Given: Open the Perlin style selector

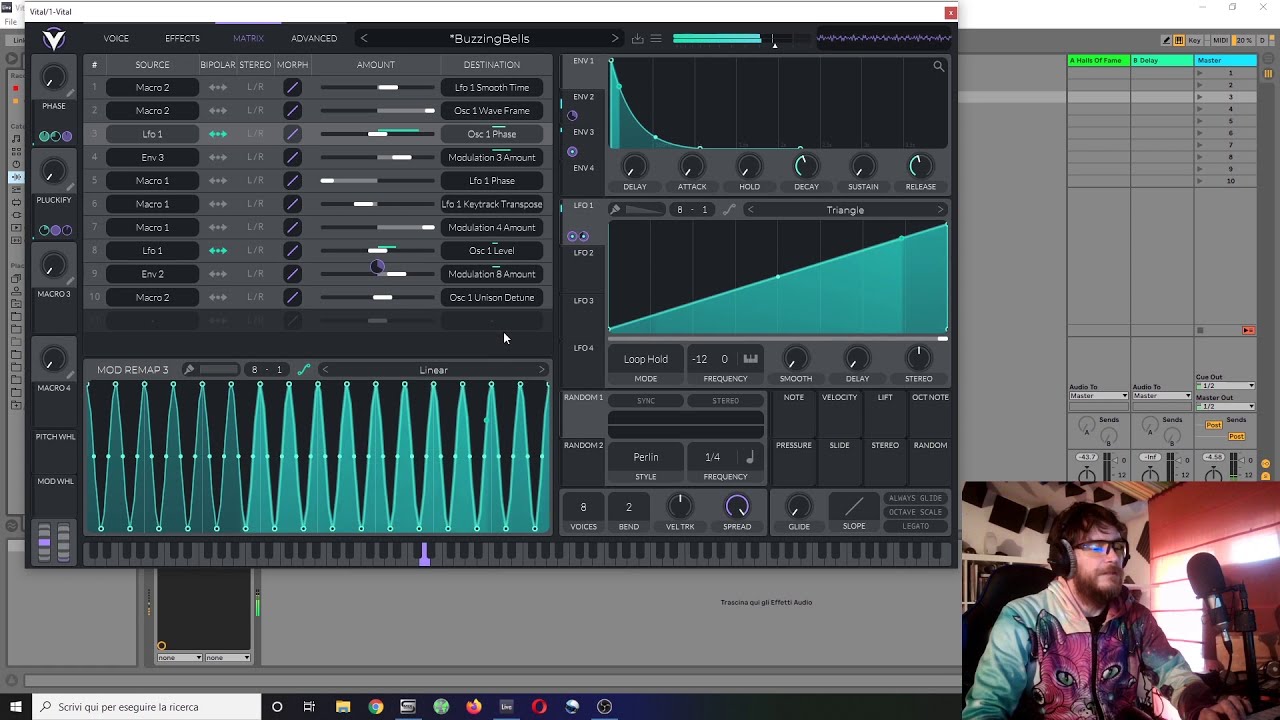Looking at the screenshot, I should (646, 457).
